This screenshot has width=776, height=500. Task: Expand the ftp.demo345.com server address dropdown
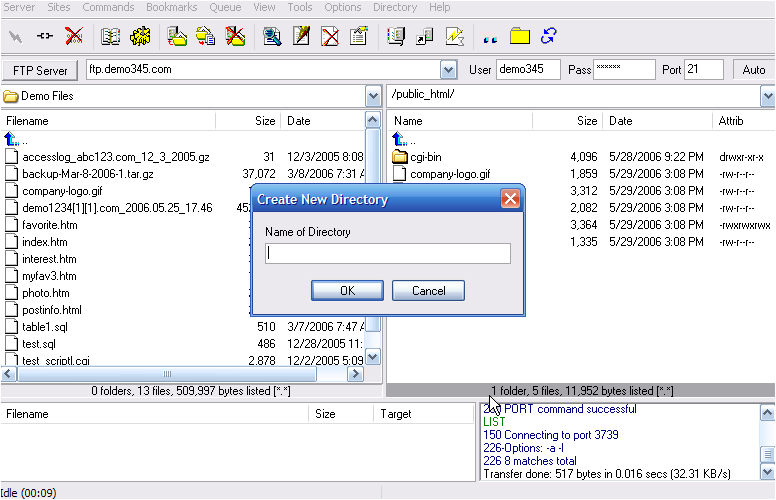click(x=448, y=70)
